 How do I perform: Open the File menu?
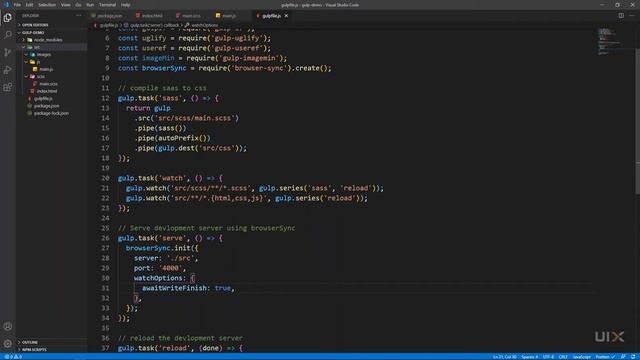(x=17, y=5)
